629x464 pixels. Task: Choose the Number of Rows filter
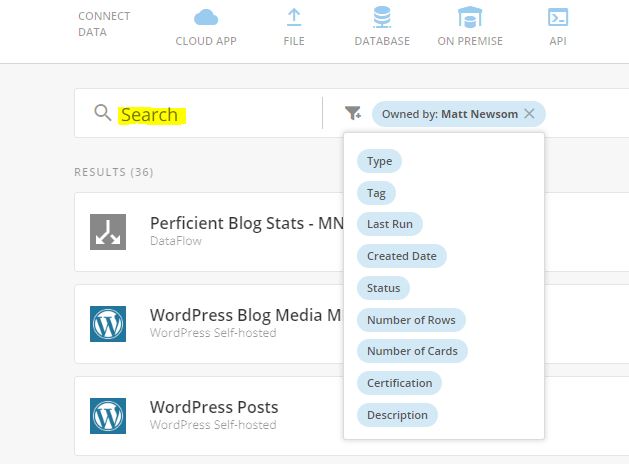(411, 320)
